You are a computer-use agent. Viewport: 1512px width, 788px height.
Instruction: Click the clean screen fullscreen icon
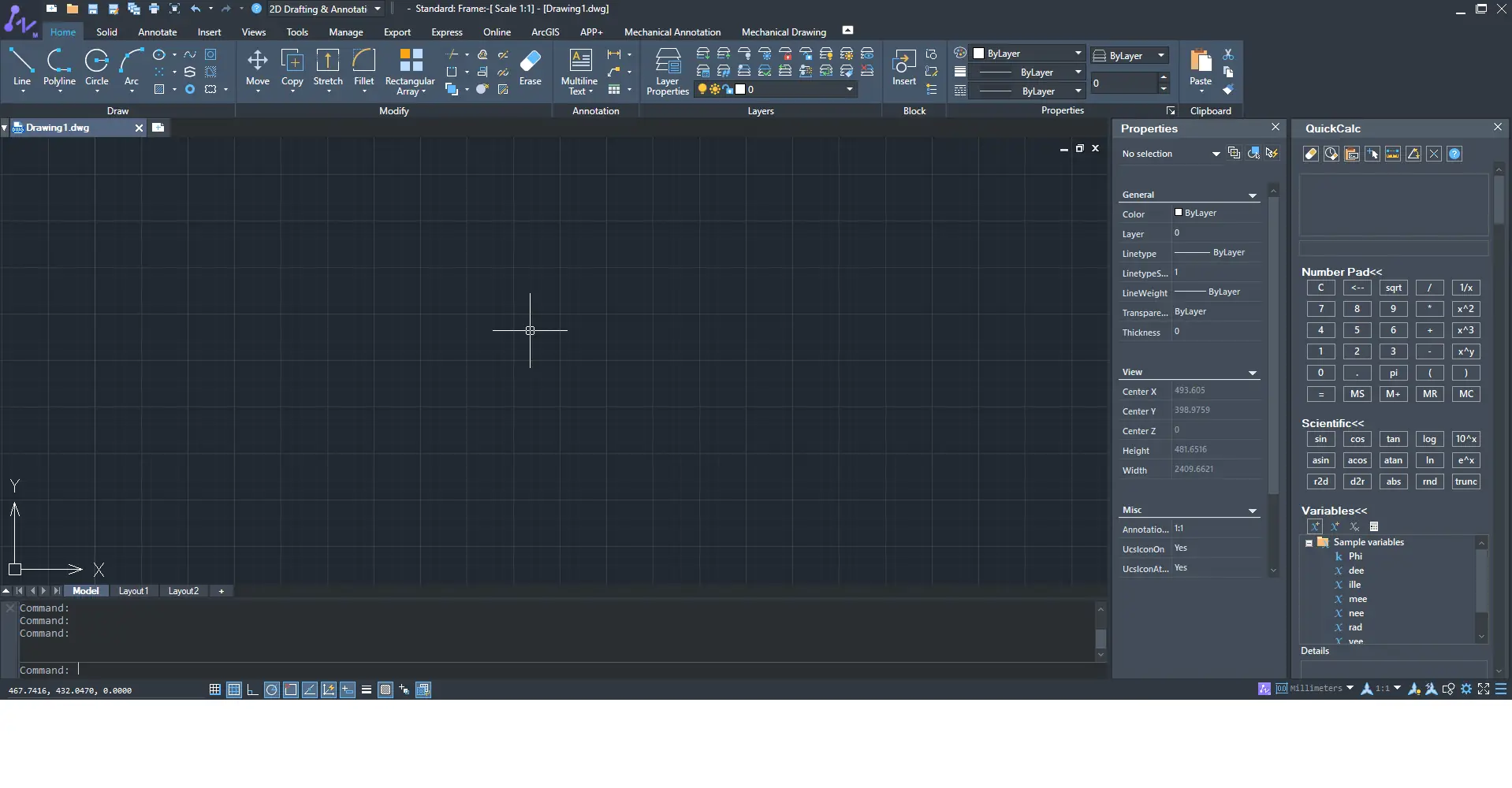pos(1484,689)
